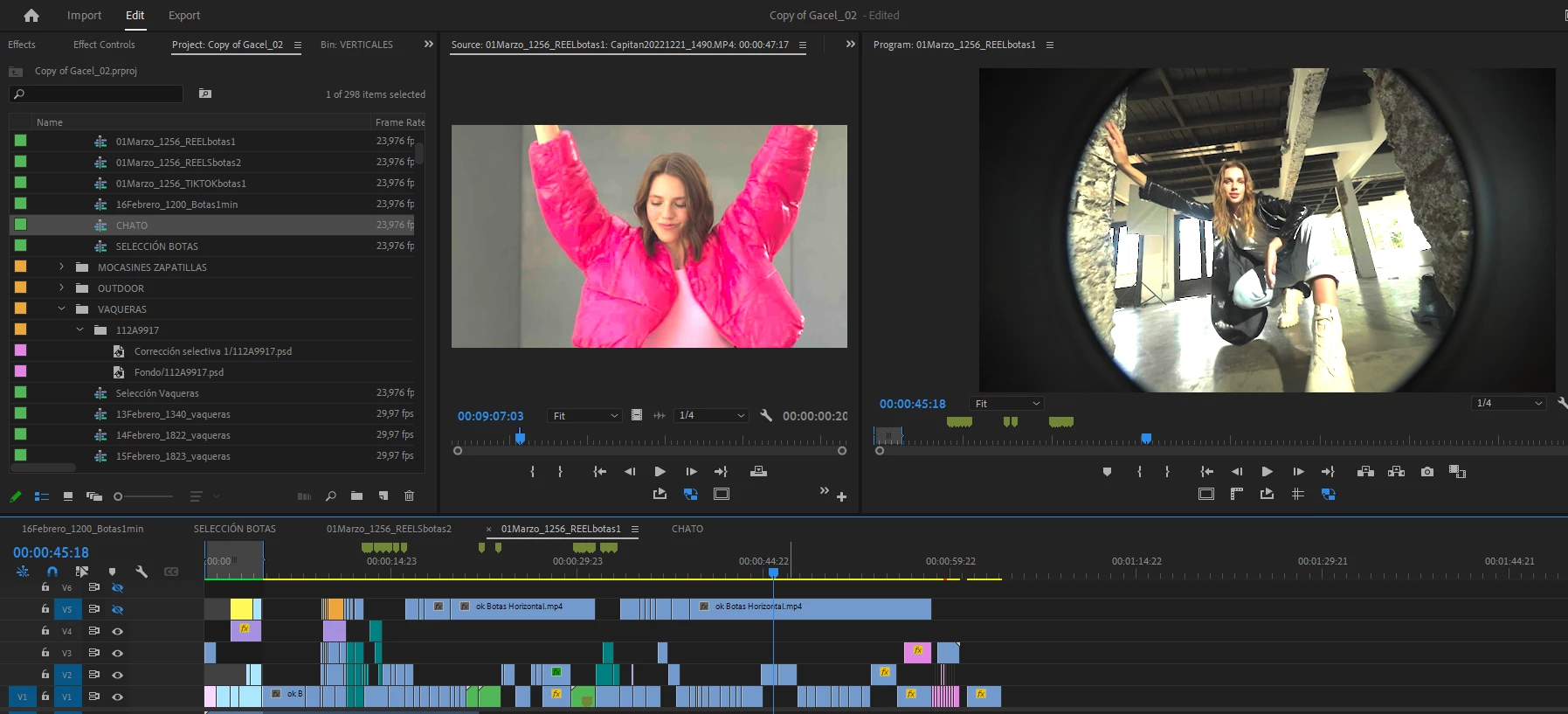Toggle safe margins icon in Program monitor
The height and width of the screenshot is (714, 1568).
click(x=1206, y=495)
